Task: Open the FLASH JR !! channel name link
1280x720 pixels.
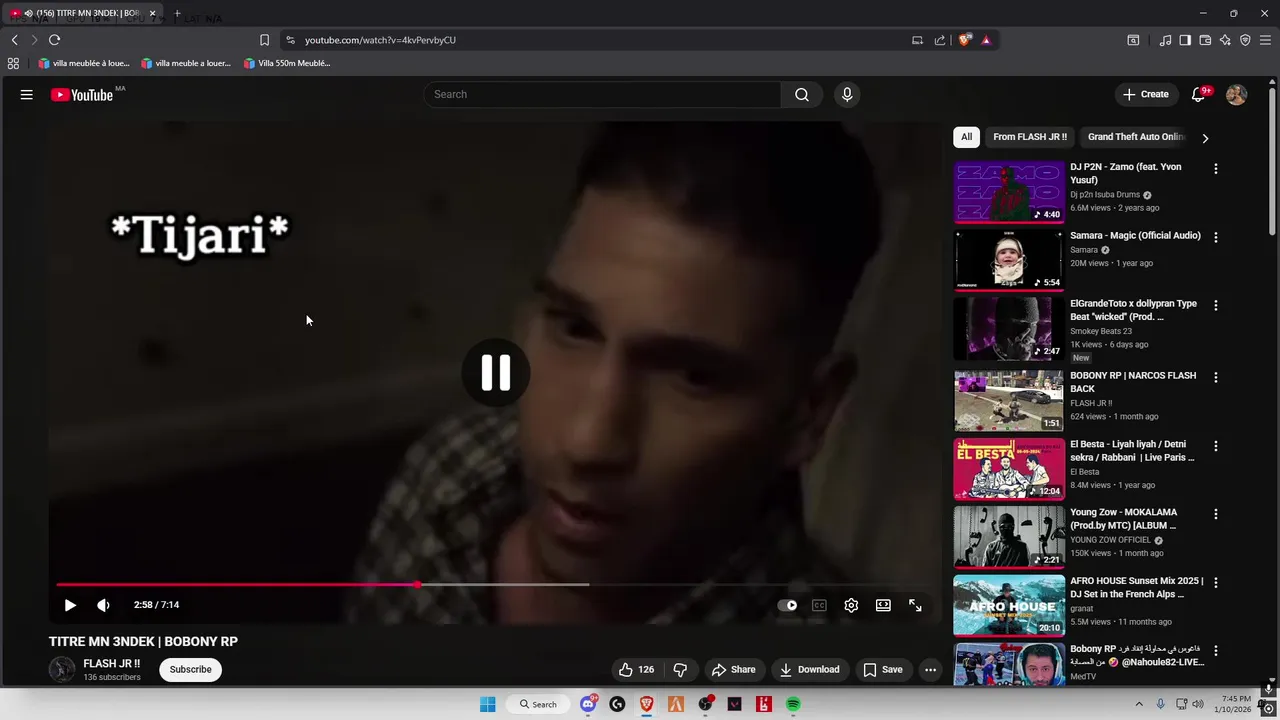Action: point(111,664)
